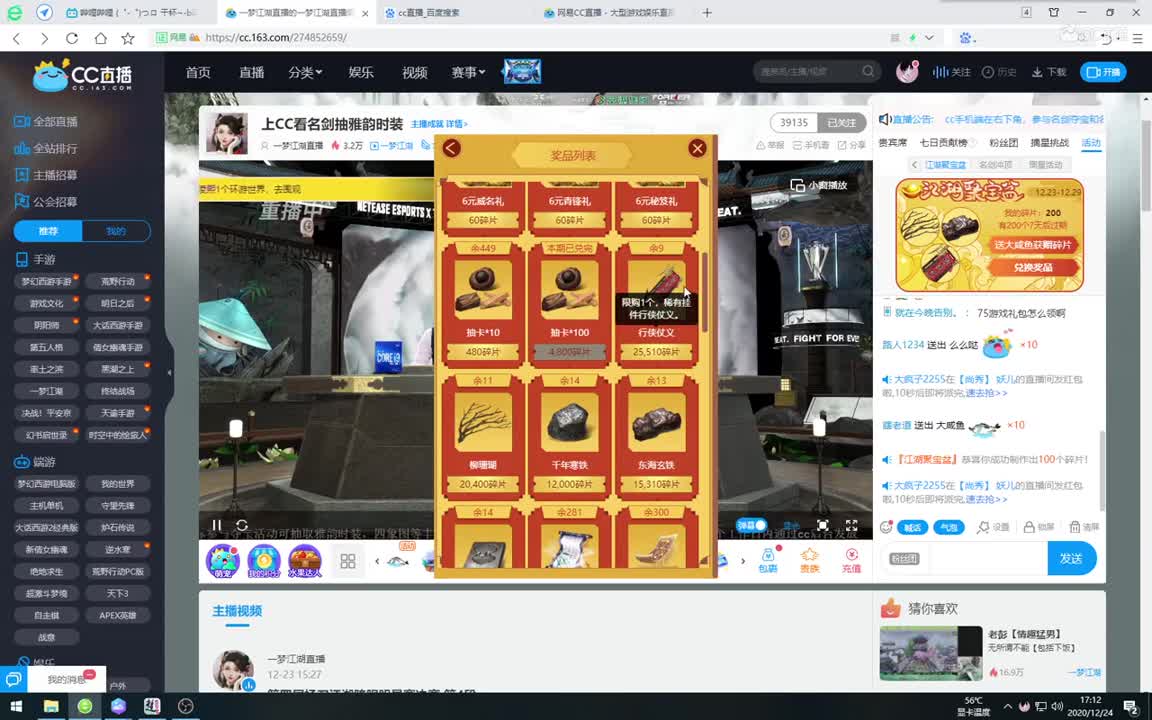Viewport: 1152px width, 720px height.
Task: Switch to the 贵宾席 tab
Action: (x=893, y=143)
